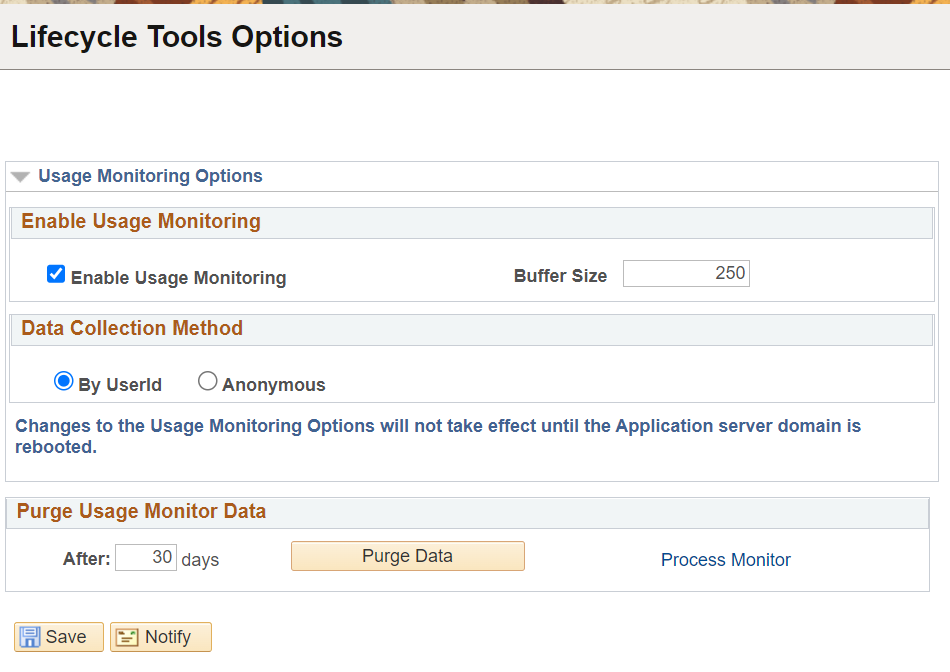Uncheck the Enable Usage Monitoring checkbox

(x=56, y=274)
